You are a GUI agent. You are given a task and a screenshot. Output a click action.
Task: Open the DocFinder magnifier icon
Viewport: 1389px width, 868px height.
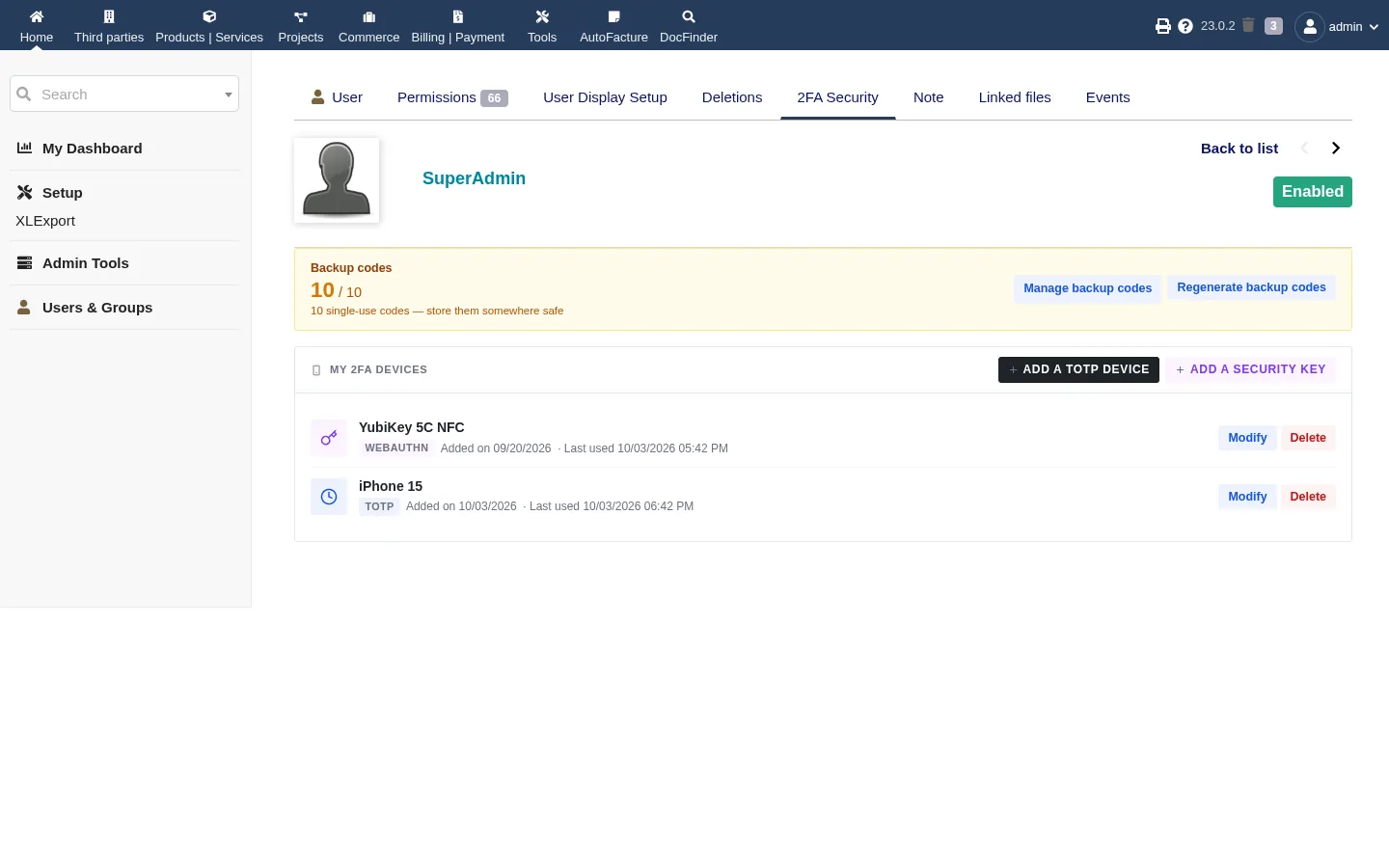689,16
